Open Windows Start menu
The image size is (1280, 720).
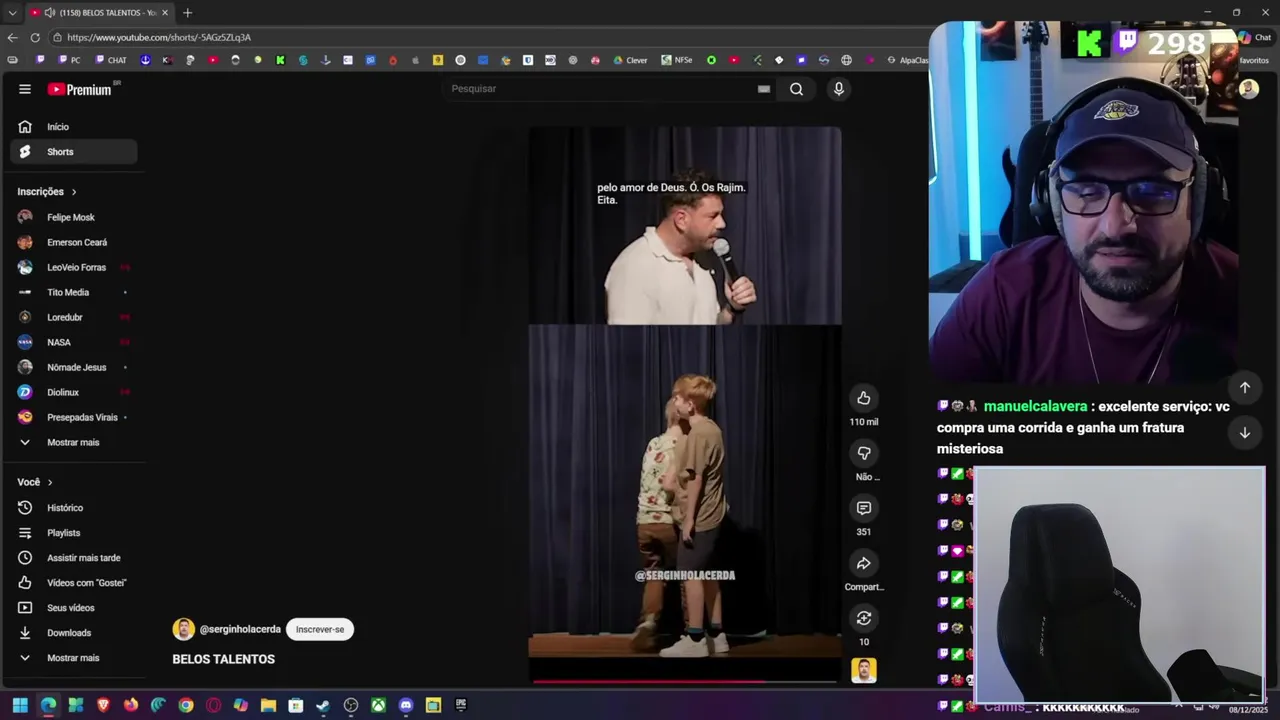(x=20, y=705)
